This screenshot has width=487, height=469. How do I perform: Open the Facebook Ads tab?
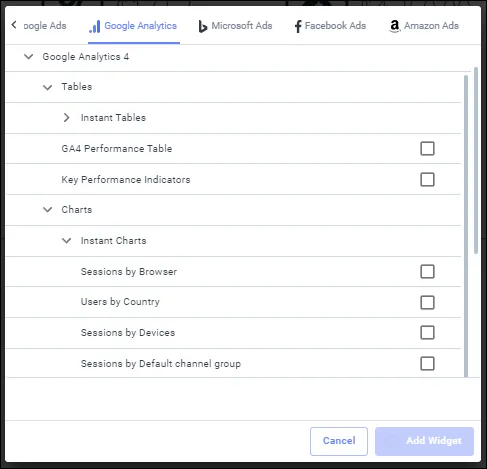pos(330,26)
